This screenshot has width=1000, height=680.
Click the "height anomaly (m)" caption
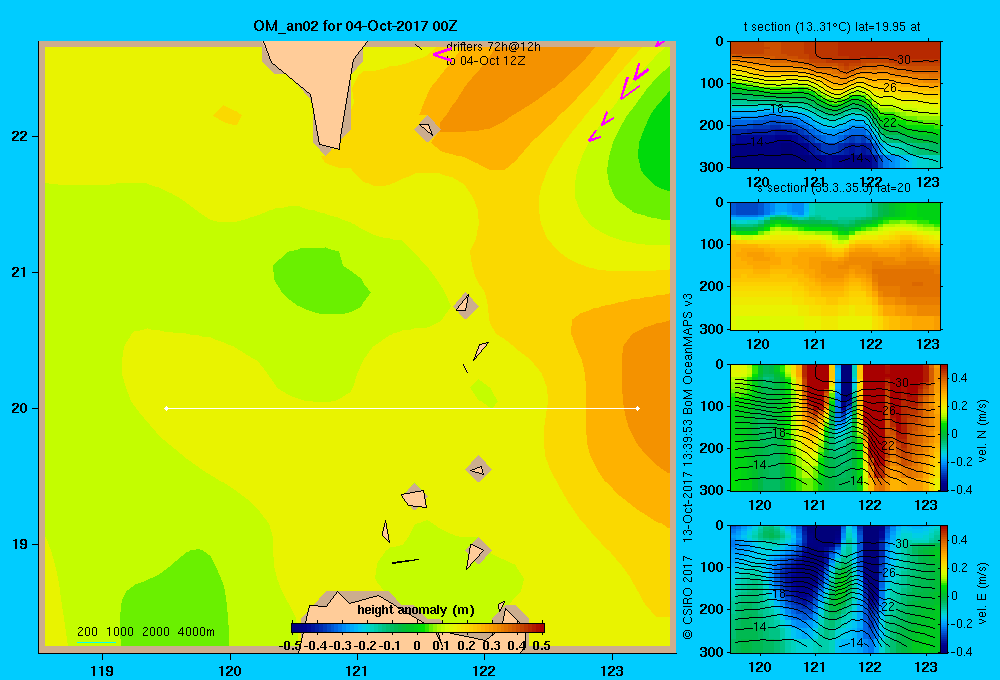pyautogui.click(x=416, y=610)
